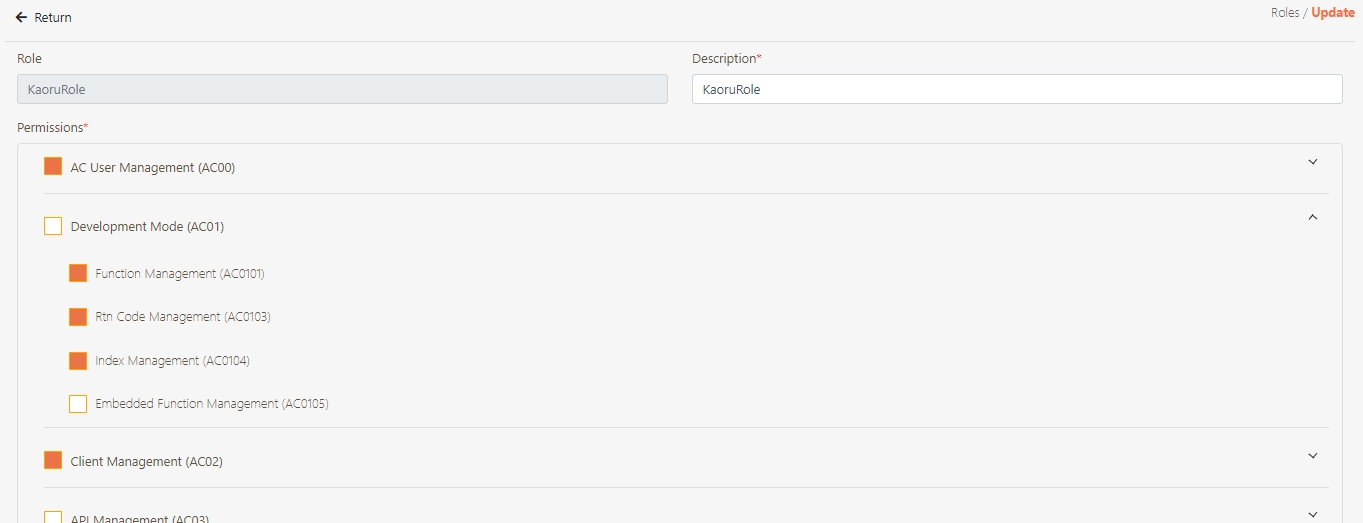Click the Client Management (AC02) label text
Screen dimensions: 1363x523
146,462
